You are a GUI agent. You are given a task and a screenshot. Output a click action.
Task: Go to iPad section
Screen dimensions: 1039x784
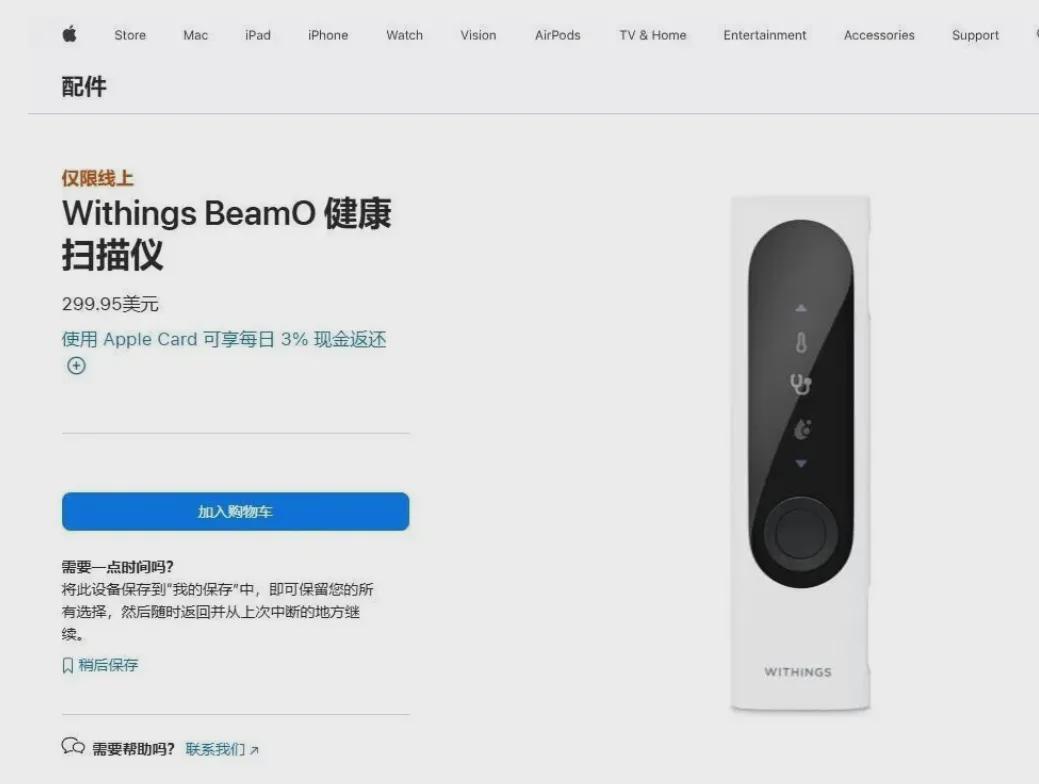click(258, 35)
